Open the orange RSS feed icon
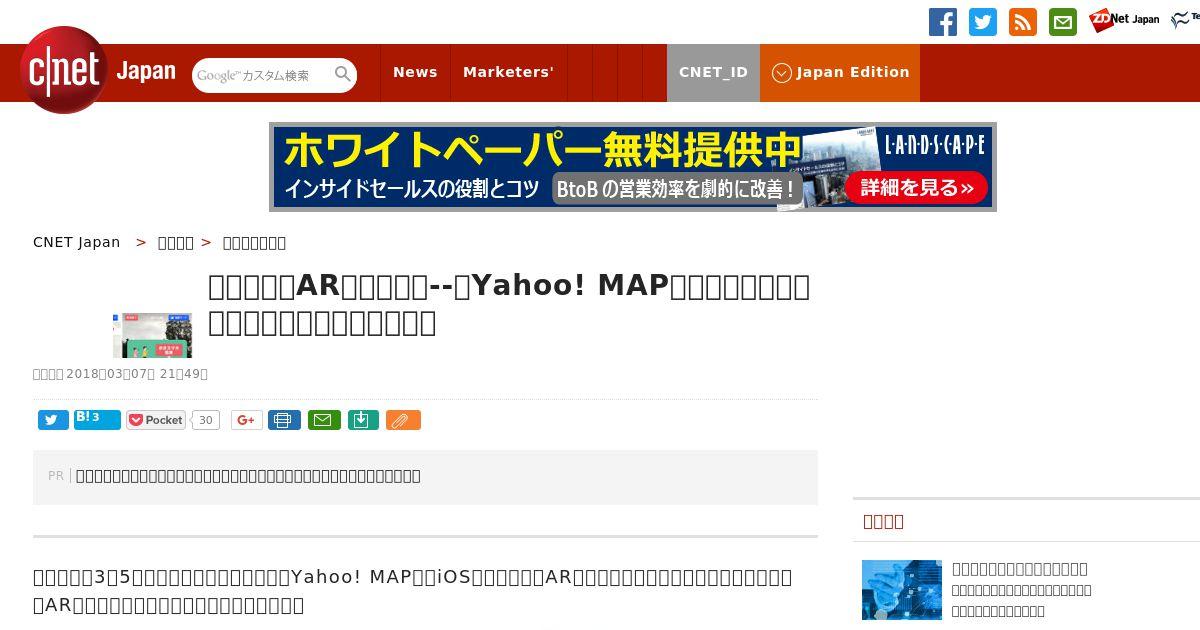 tap(1023, 22)
